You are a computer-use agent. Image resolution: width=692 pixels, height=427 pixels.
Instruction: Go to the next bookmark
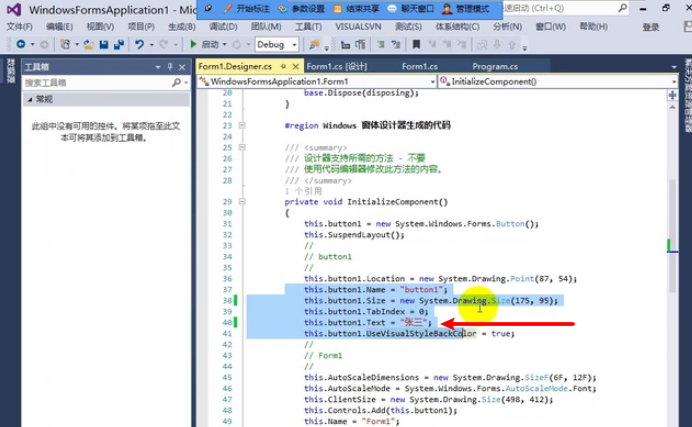click(x=447, y=44)
